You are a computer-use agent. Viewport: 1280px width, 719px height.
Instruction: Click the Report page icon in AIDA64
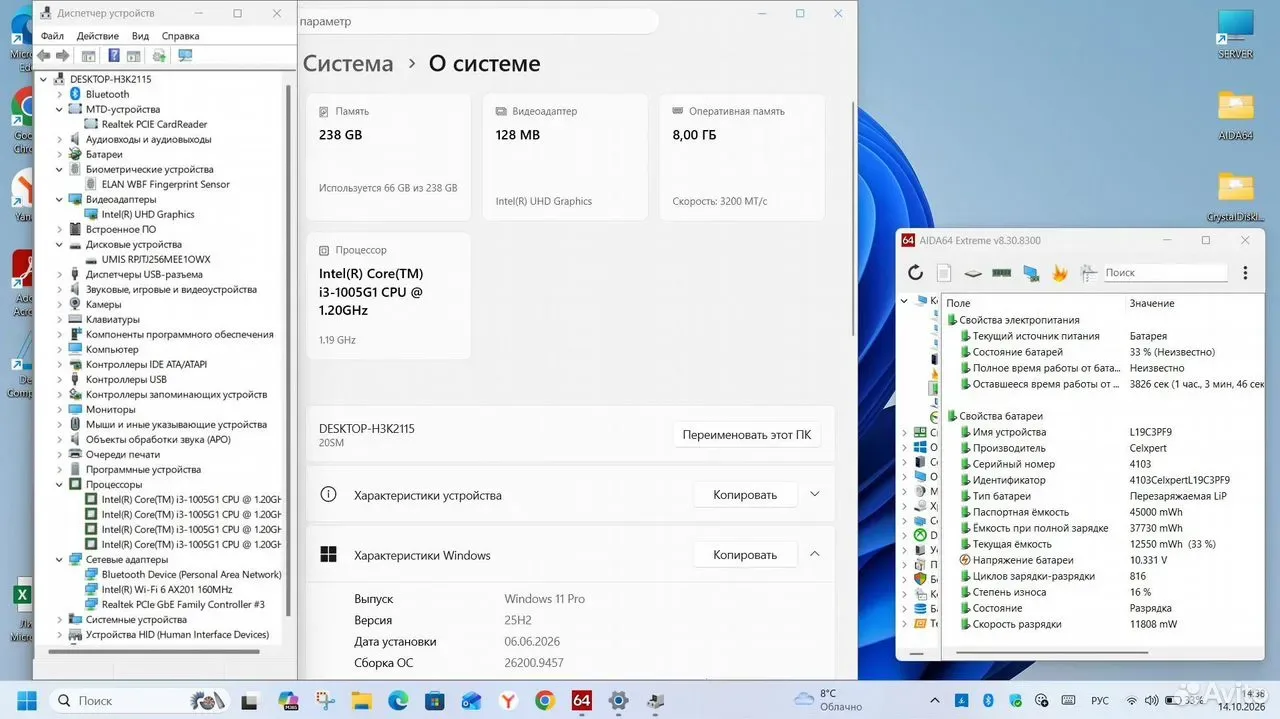(x=944, y=272)
